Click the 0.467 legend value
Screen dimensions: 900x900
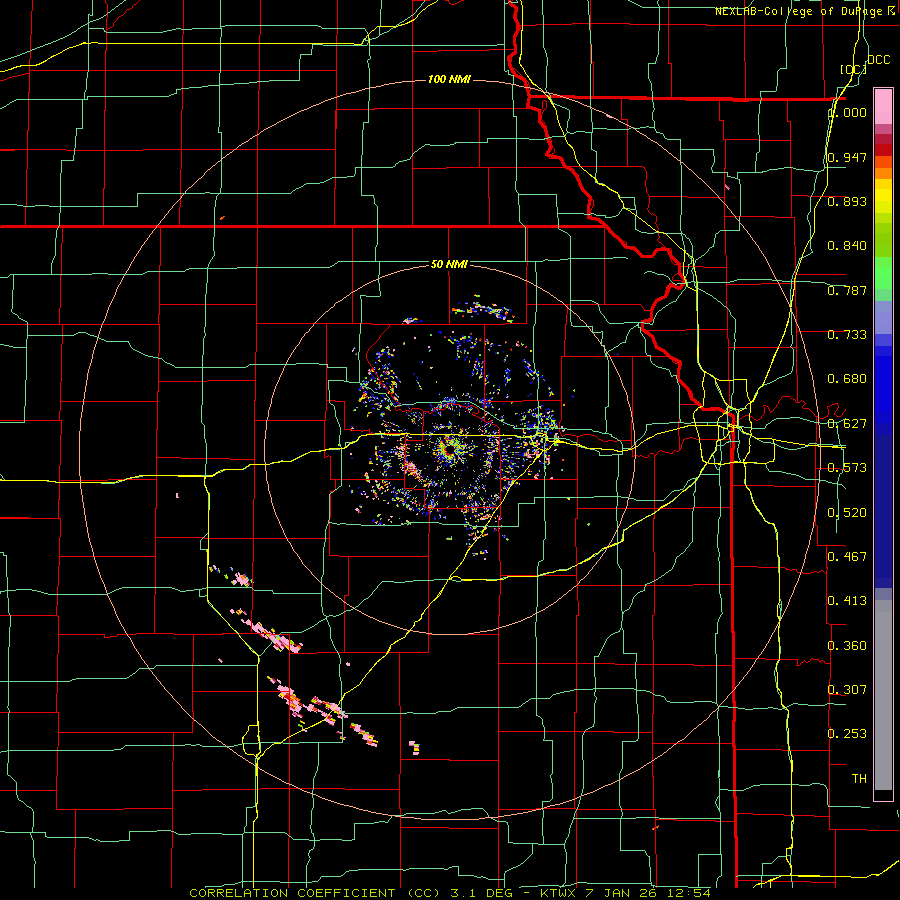click(x=847, y=557)
